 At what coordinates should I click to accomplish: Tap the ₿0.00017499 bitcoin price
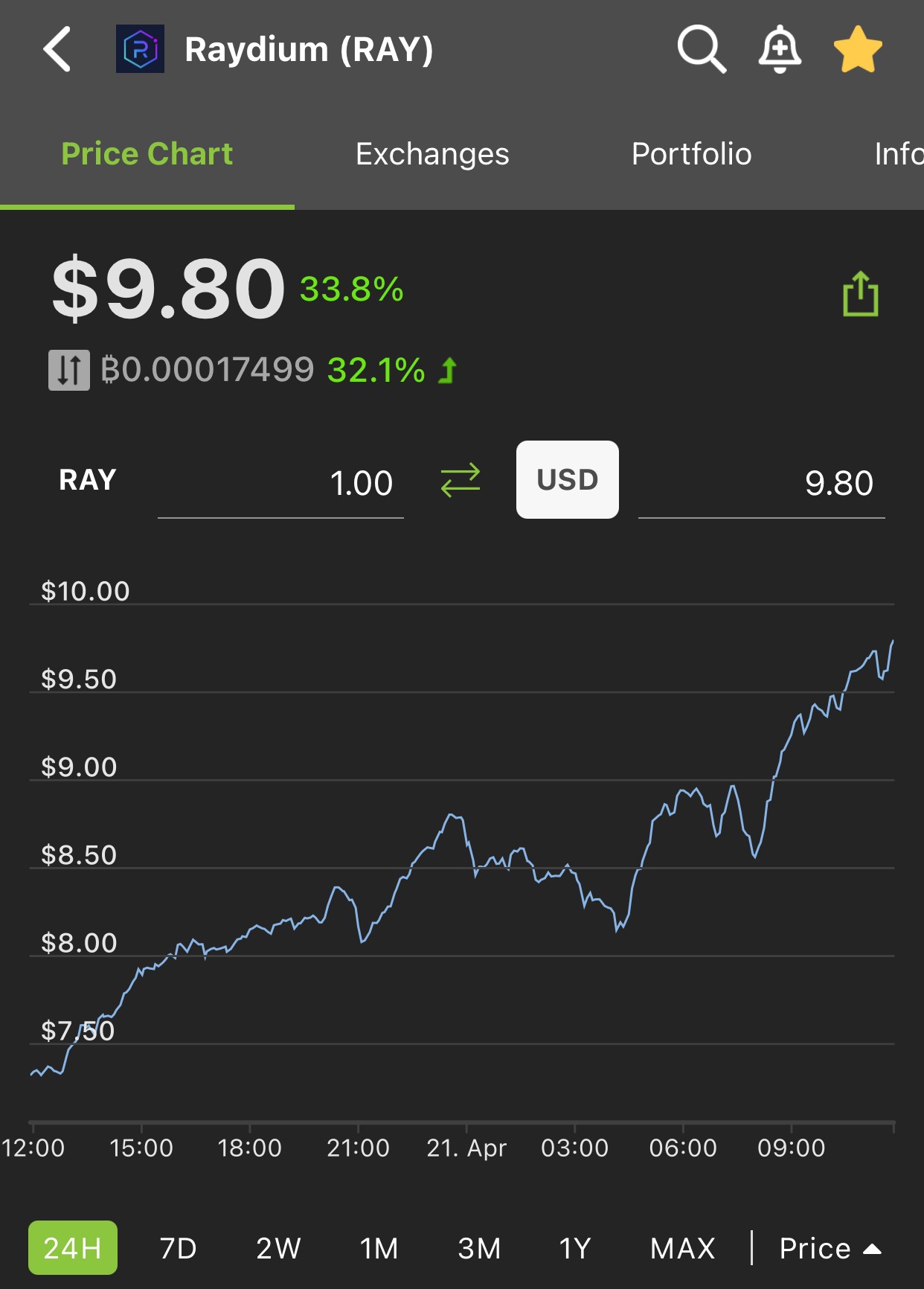point(208,370)
